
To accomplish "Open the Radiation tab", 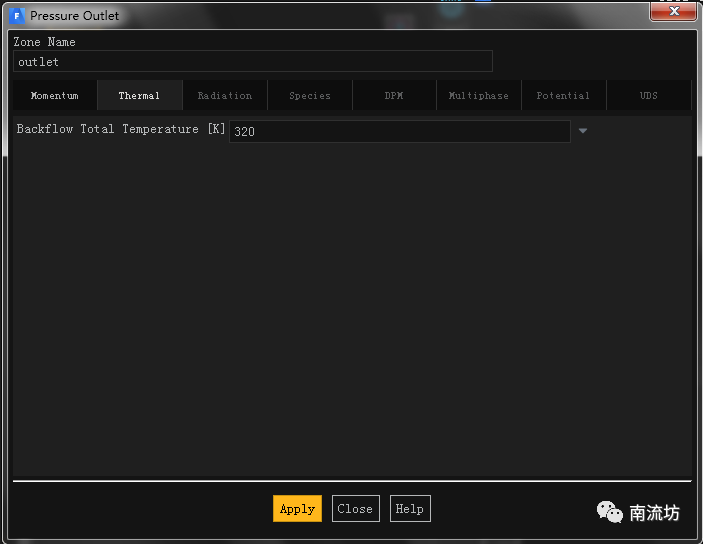I will tap(225, 96).
